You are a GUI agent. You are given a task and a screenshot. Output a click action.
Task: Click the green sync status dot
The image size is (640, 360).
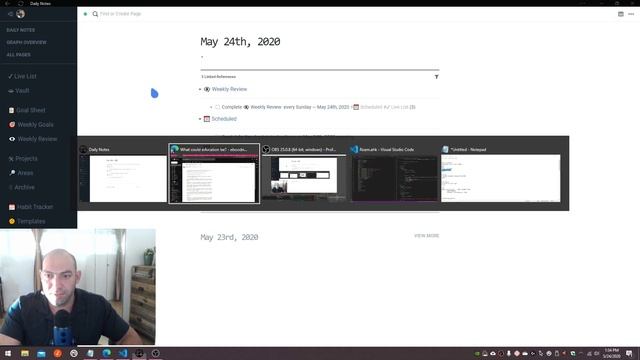coord(85,14)
